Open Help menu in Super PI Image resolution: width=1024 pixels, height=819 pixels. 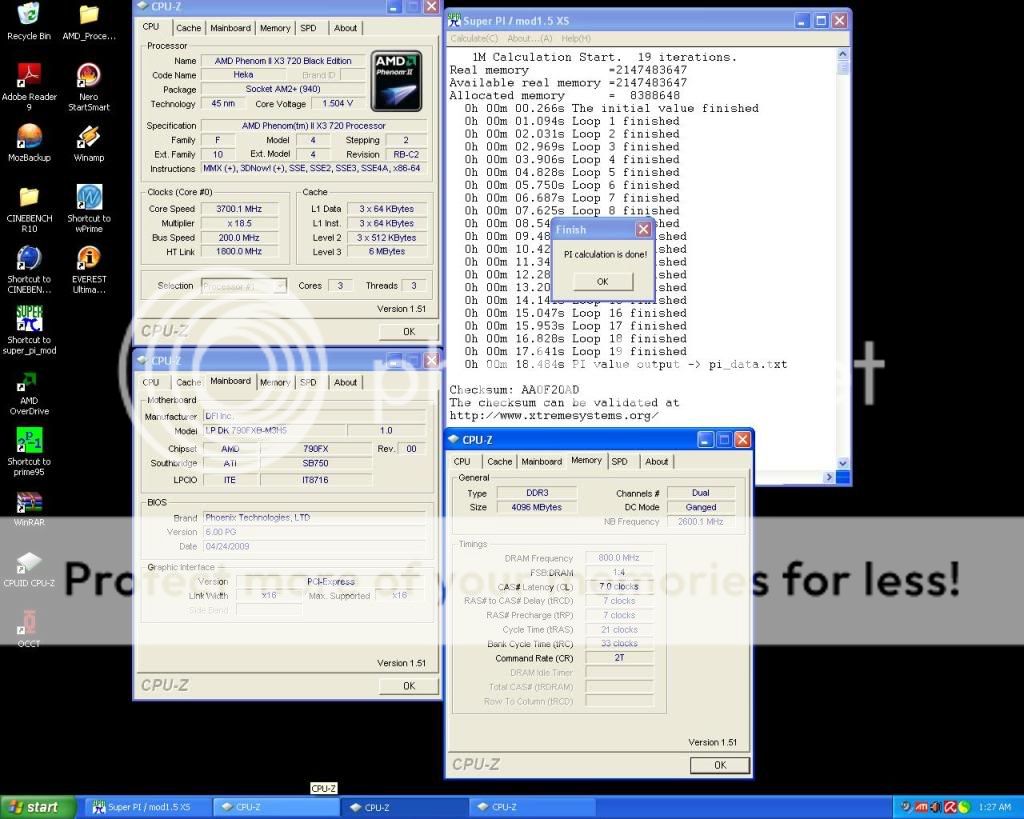[x=576, y=39]
